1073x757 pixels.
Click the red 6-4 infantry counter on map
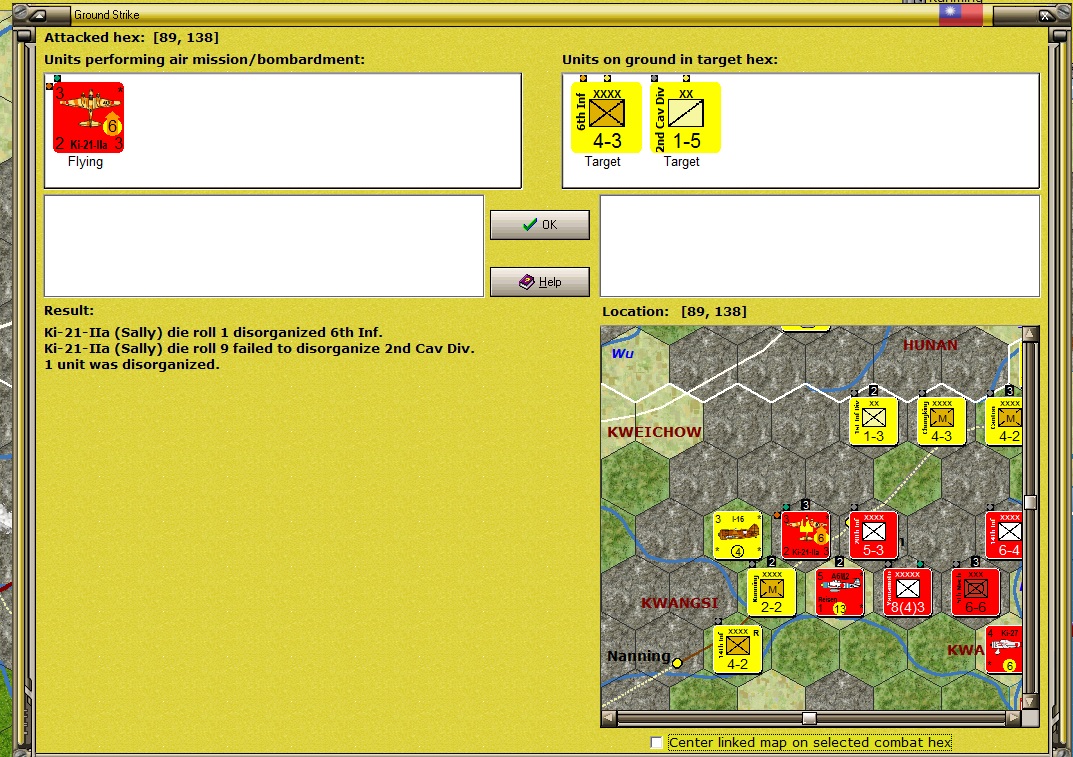coord(1005,535)
